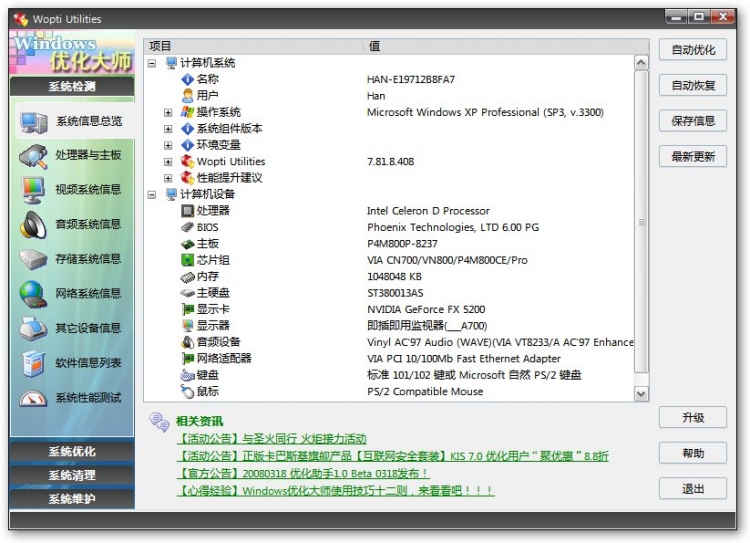Select value ST380013AS
The image size is (750, 543).
[x=395, y=293]
